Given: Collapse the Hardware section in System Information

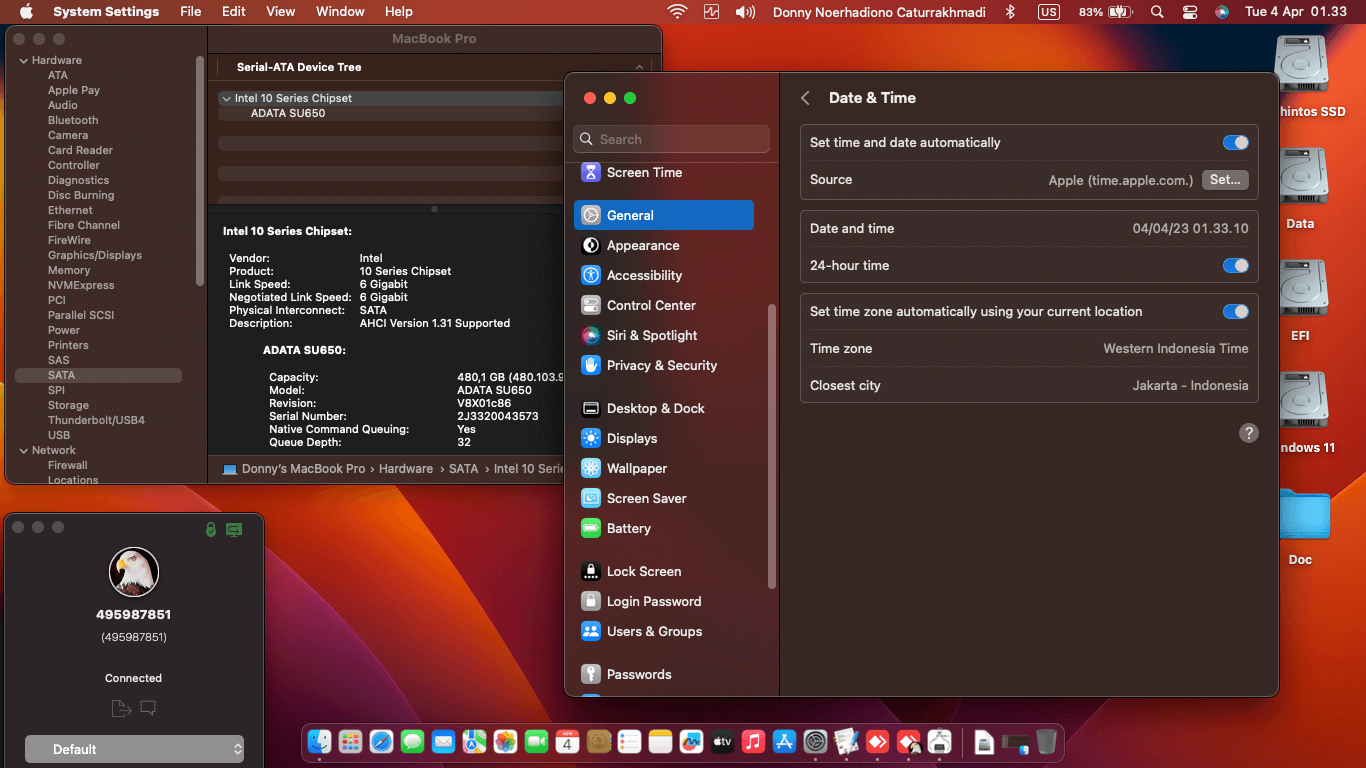Looking at the screenshot, I should 24,60.
